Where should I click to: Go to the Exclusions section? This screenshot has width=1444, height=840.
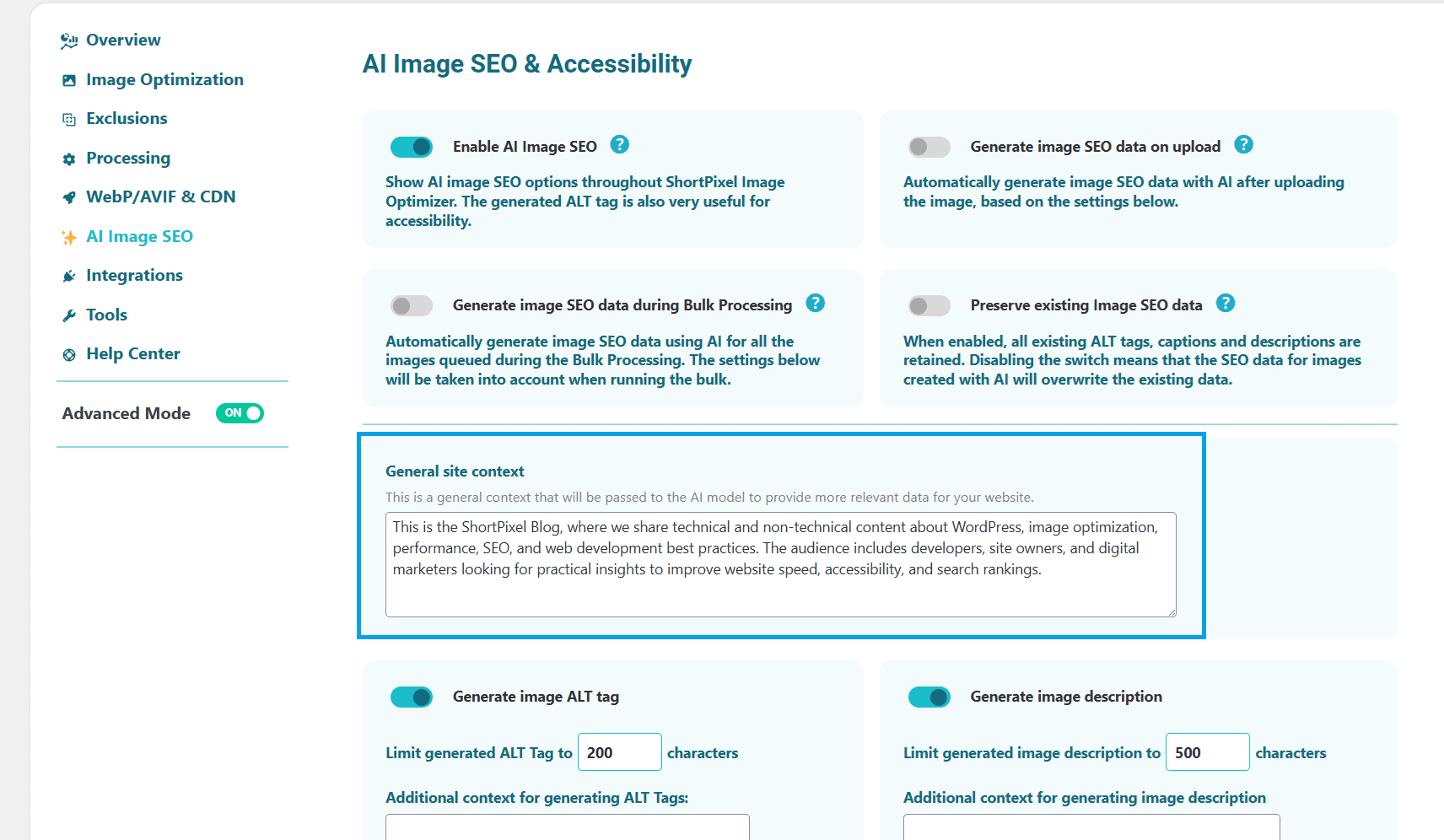[x=127, y=118]
